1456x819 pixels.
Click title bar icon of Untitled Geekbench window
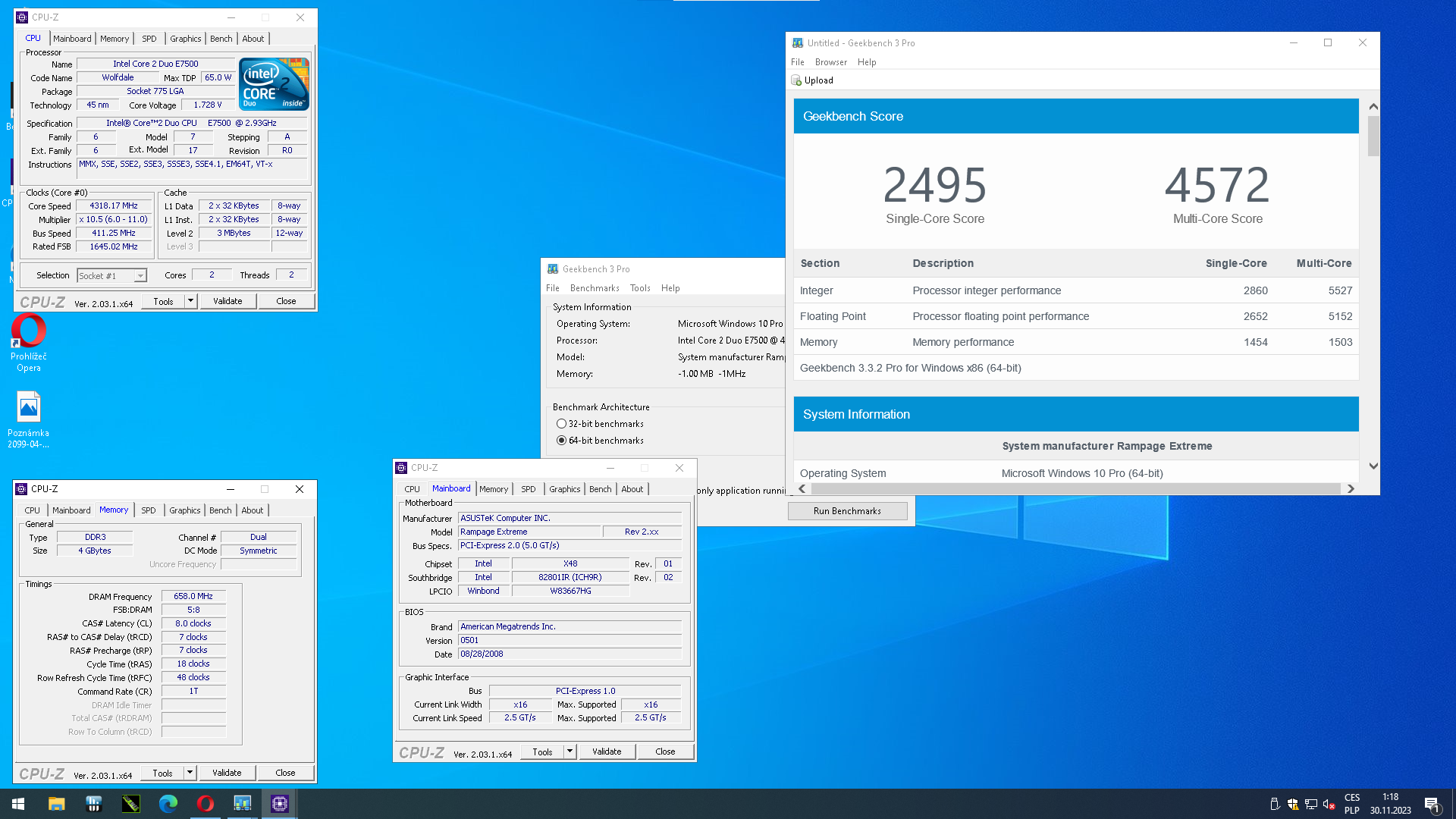(798, 43)
